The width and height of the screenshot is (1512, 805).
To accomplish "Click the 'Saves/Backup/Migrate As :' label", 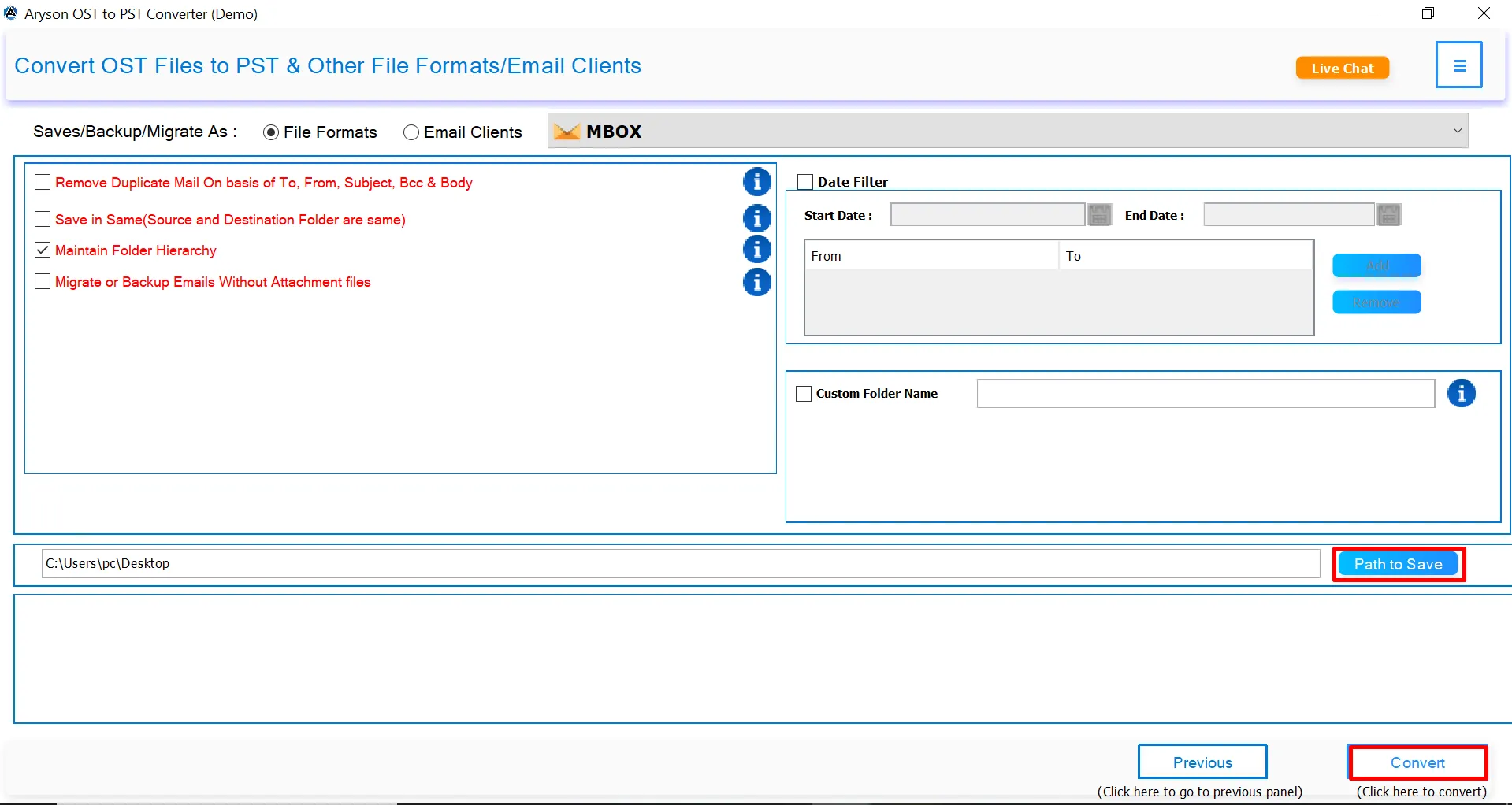I will pos(135,132).
